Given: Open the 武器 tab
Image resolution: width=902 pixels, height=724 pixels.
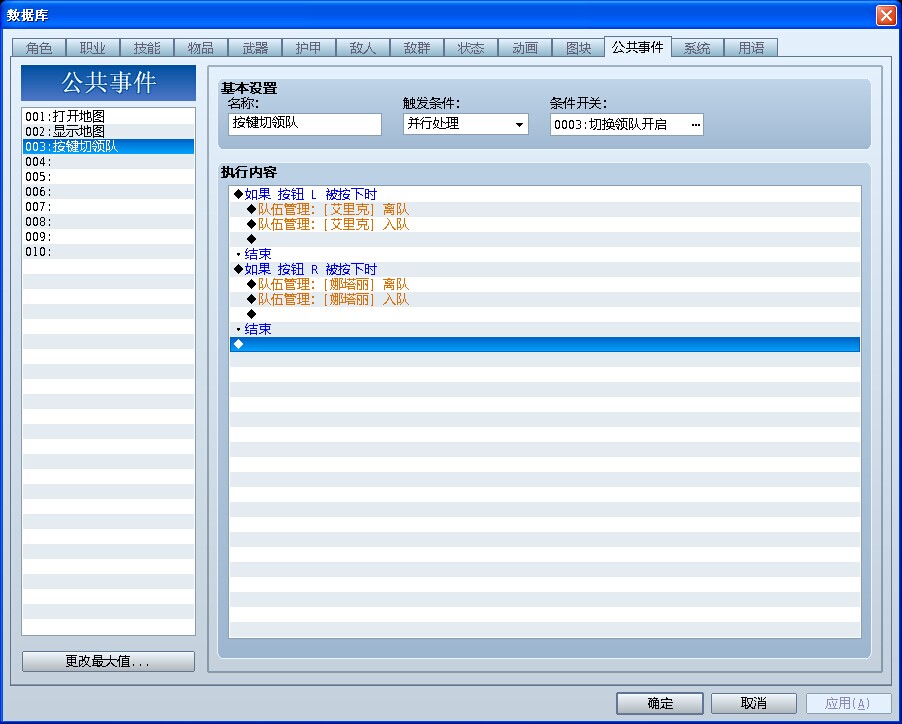Looking at the screenshot, I should pos(255,47).
